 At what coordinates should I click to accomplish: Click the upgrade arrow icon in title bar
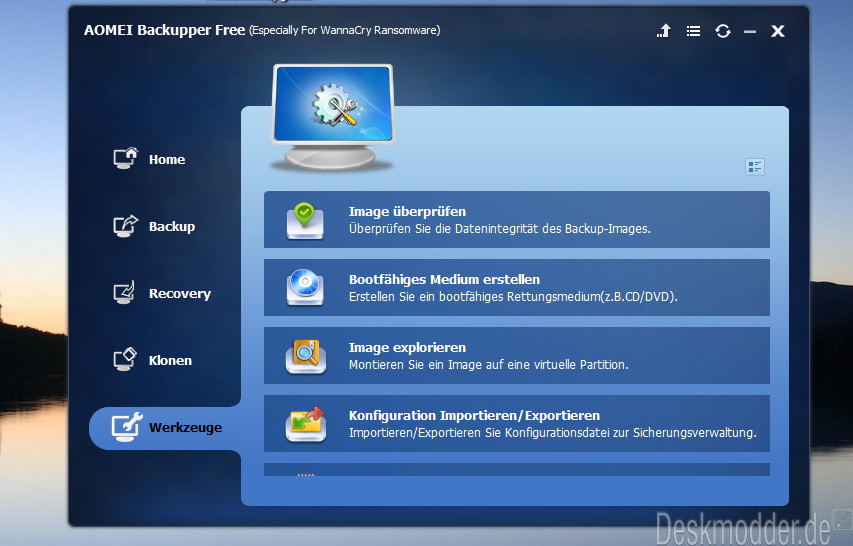(664, 31)
